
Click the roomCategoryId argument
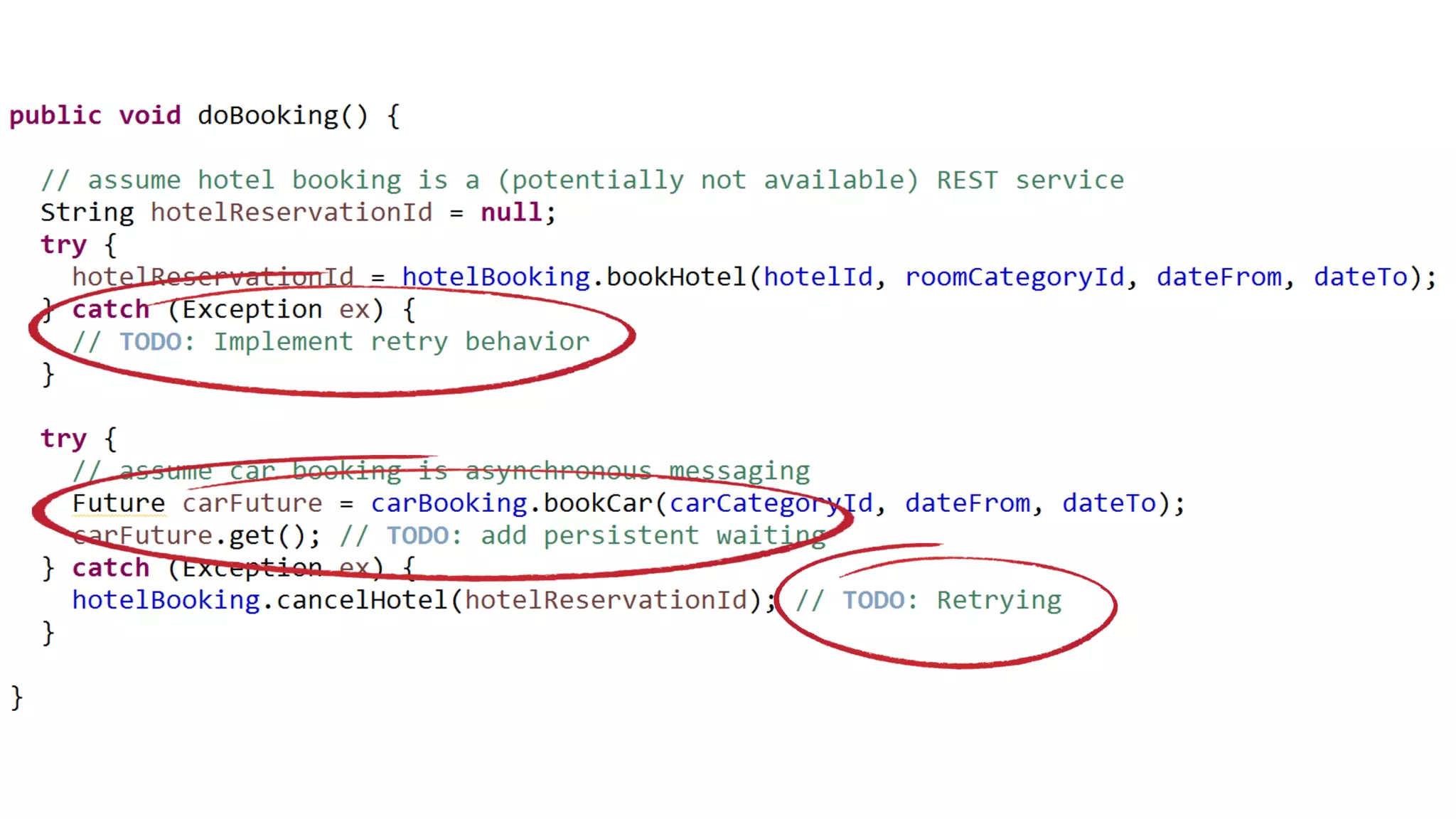(x=1015, y=277)
